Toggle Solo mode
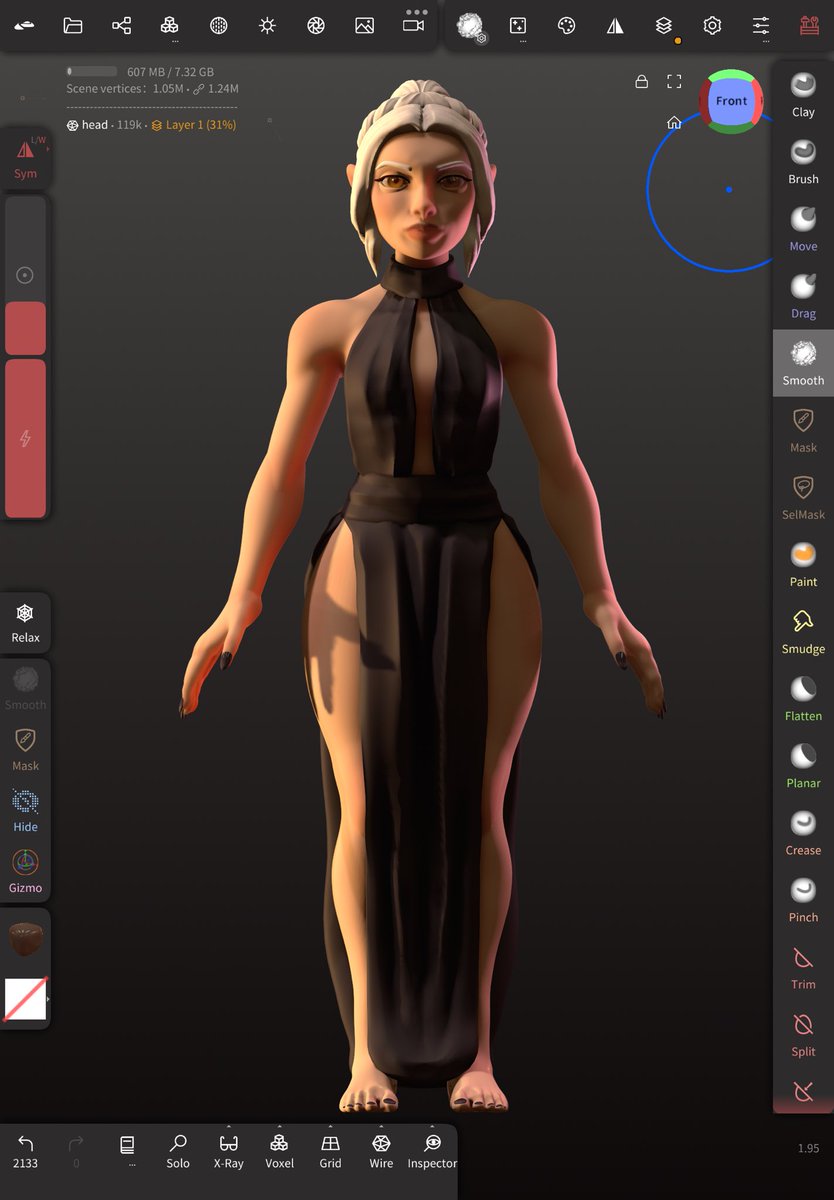 [178, 1151]
